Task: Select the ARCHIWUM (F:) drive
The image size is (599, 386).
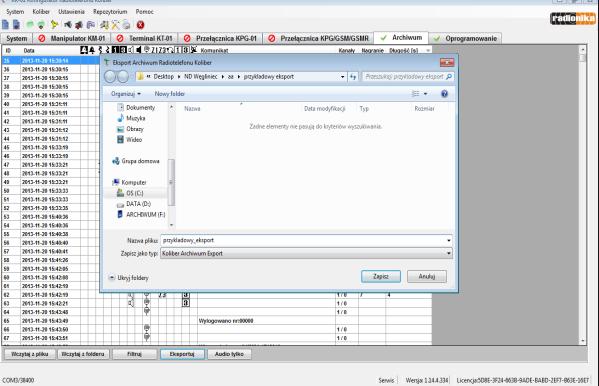Action: pyautogui.click(x=141, y=214)
